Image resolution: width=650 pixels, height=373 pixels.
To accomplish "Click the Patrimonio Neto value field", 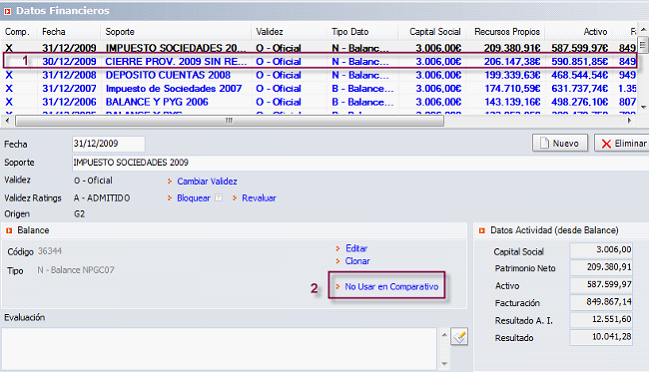I will pyautogui.click(x=601, y=267).
